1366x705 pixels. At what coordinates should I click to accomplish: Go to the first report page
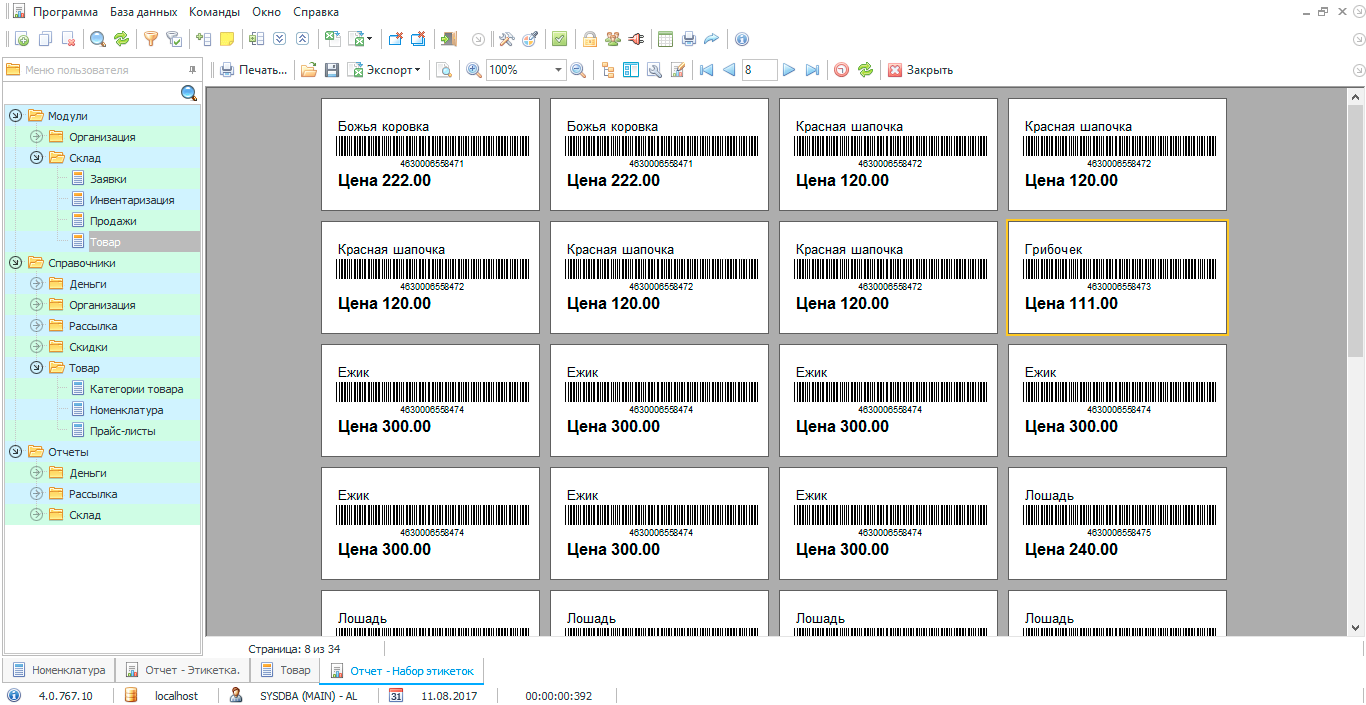[x=706, y=70]
